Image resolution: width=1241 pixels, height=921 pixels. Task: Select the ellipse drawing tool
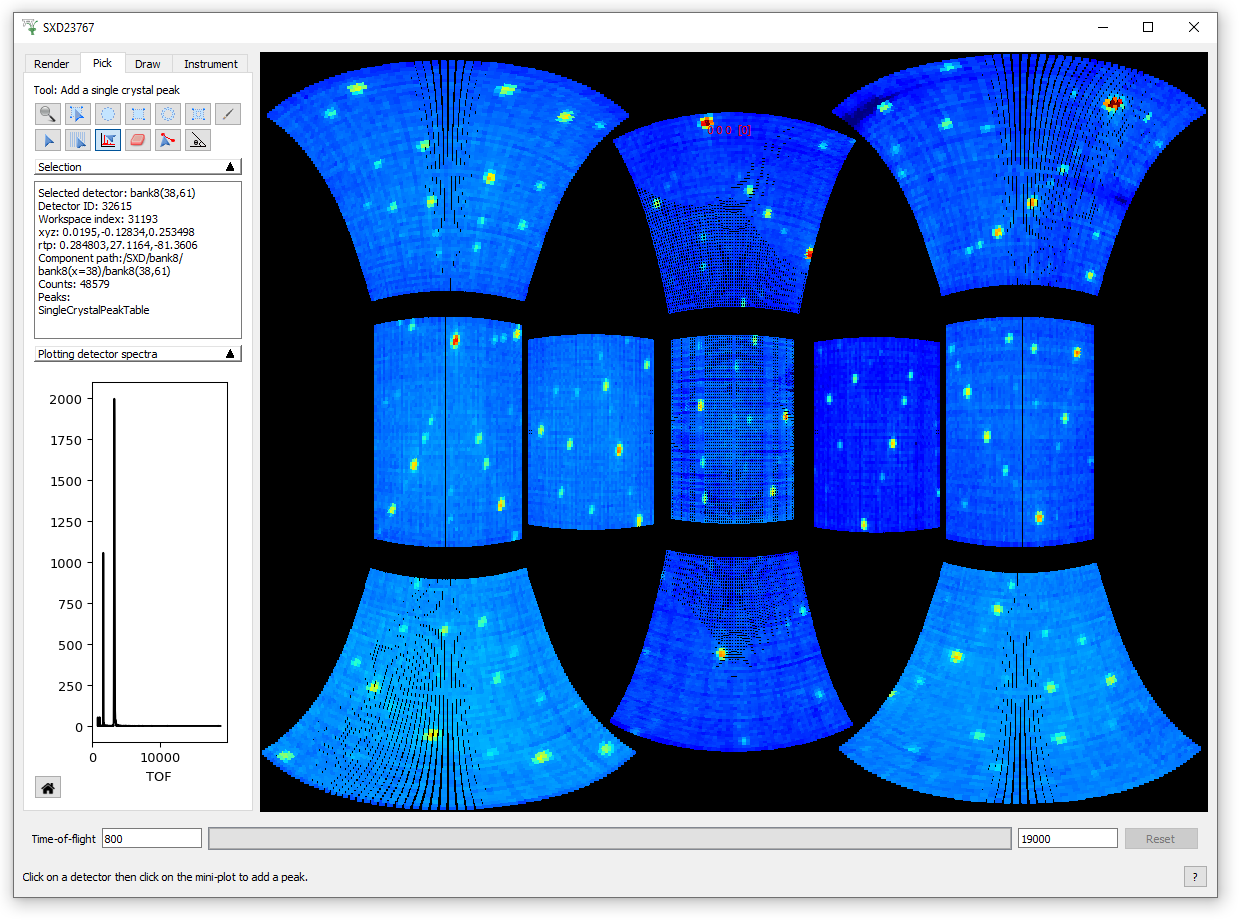click(108, 114)
